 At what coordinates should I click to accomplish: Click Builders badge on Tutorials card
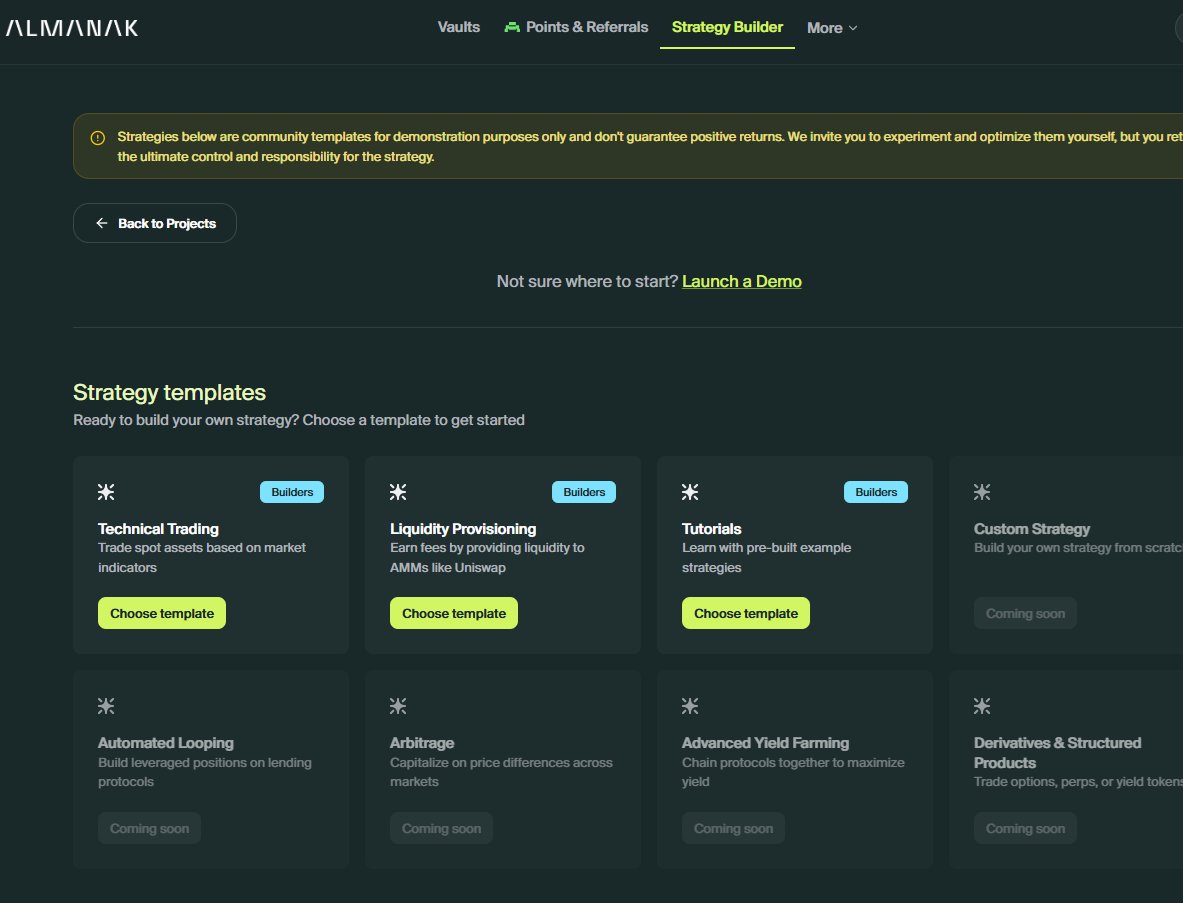(x=876, y=492)
